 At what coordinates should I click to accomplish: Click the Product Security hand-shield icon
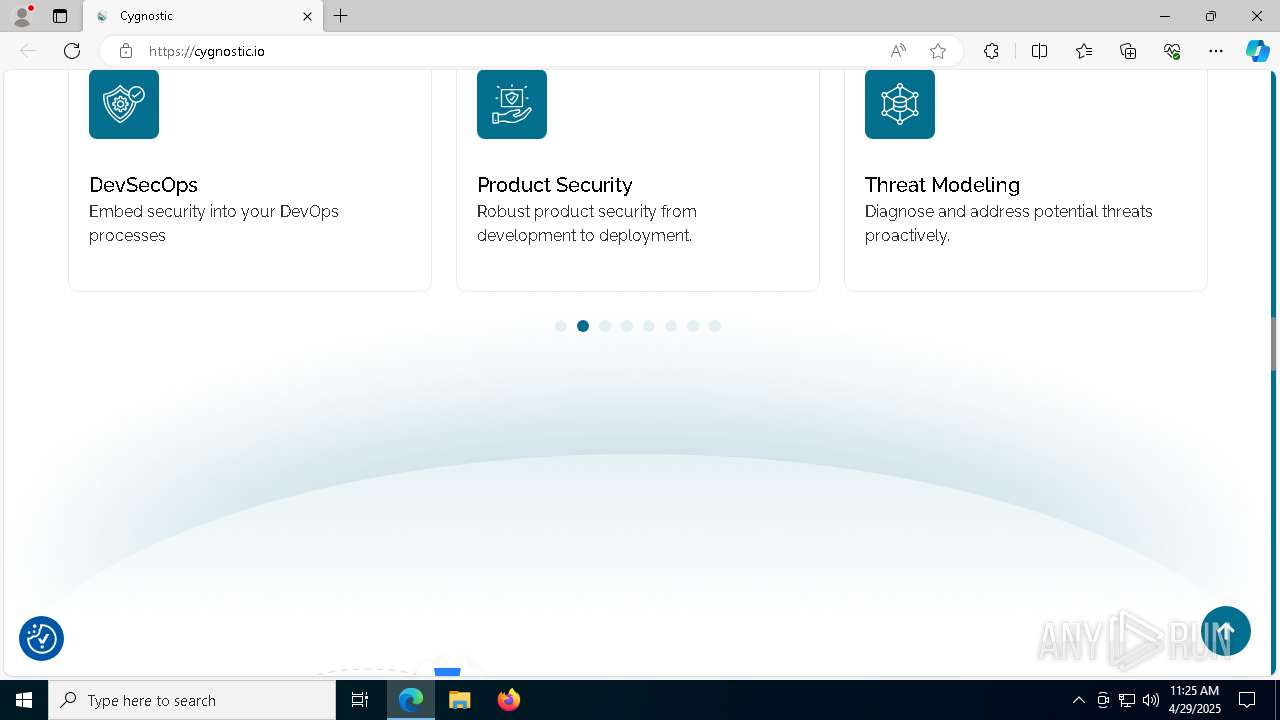(x=512, y=104)
